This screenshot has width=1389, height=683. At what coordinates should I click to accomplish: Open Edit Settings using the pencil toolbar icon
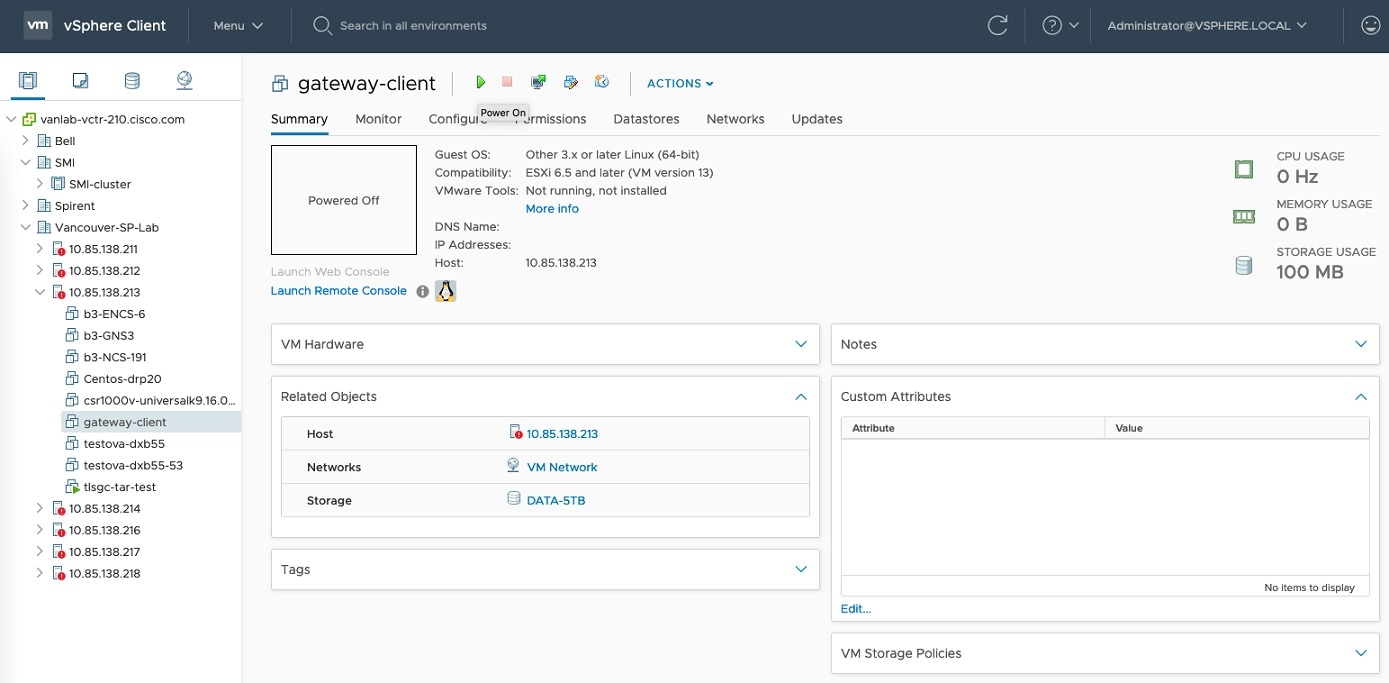[x=571, y=83]
